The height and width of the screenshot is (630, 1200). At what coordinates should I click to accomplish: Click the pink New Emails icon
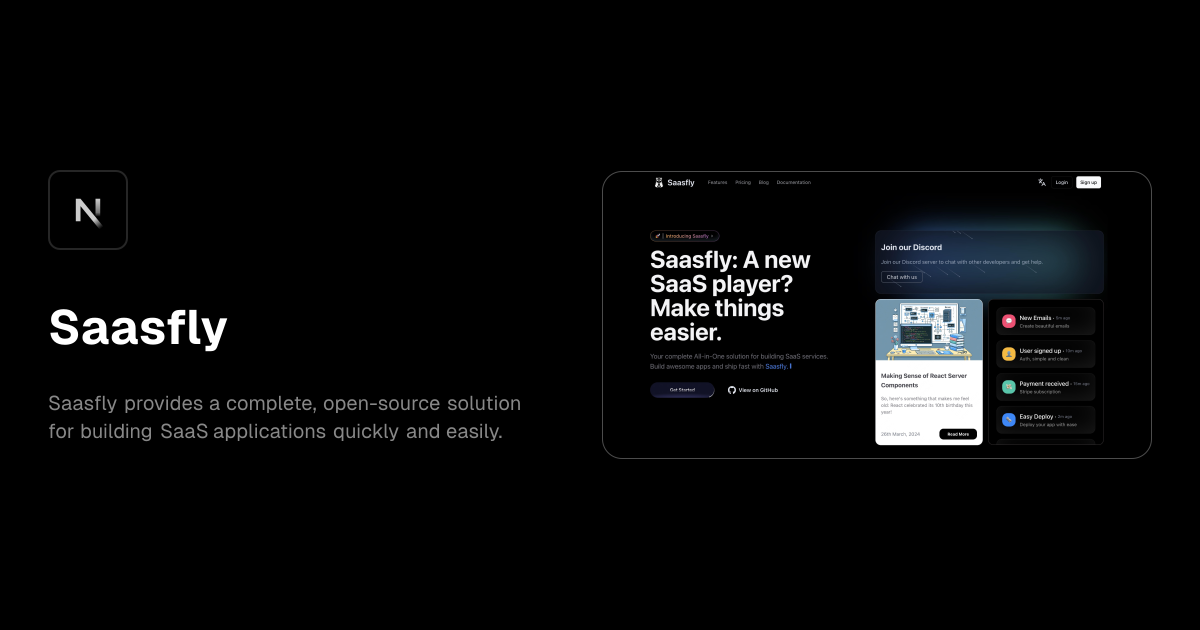[1009, 321]
